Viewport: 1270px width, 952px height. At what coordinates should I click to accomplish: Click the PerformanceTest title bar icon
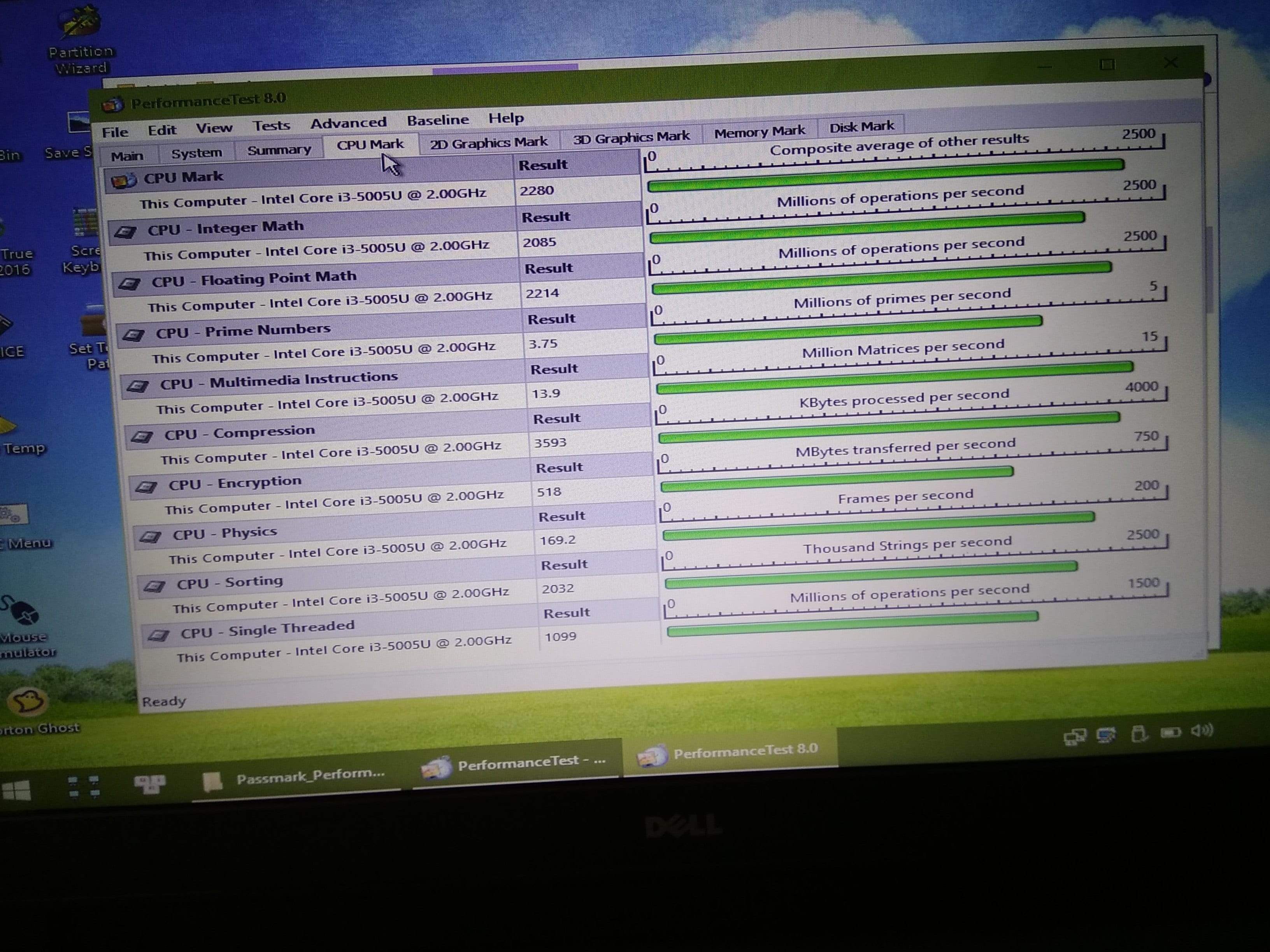[x=112, y=105]
